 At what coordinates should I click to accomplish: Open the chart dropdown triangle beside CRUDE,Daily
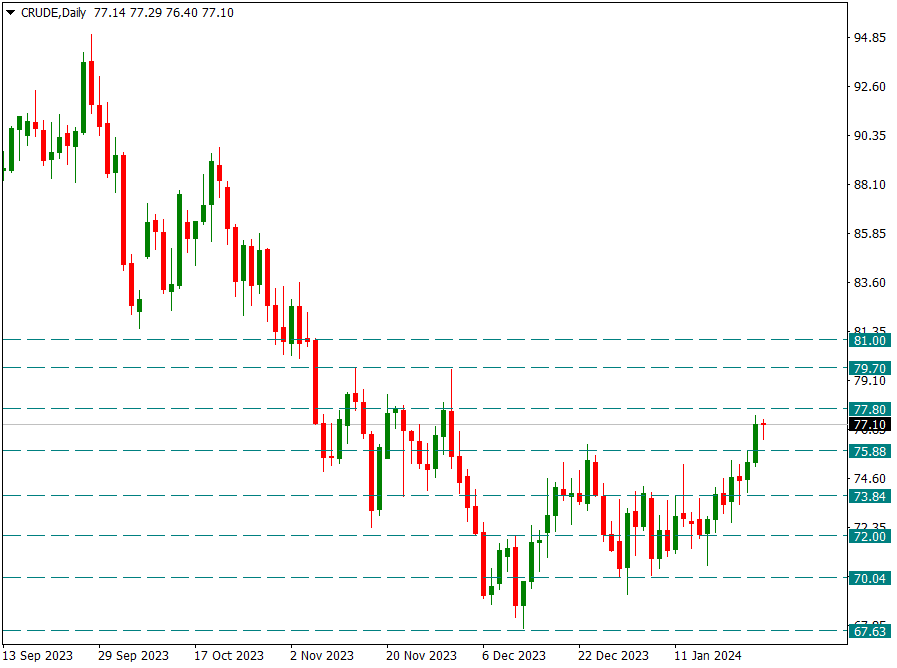pyautogui.click(x=10, y=13)
